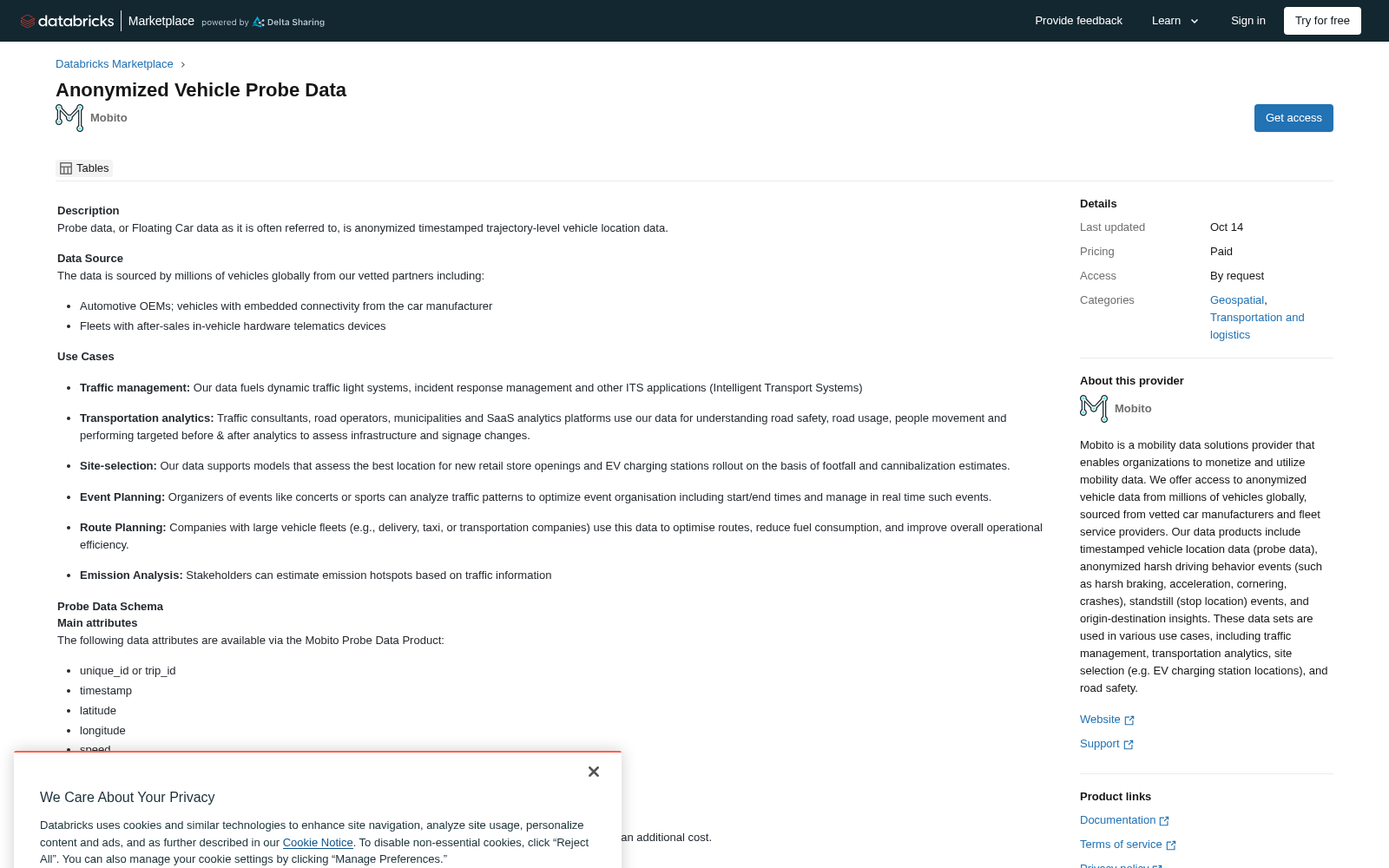This screenshot has height=868, width=1389.
Task: Click the 'timestamp' attribute list item
Action: click(106, 691)
